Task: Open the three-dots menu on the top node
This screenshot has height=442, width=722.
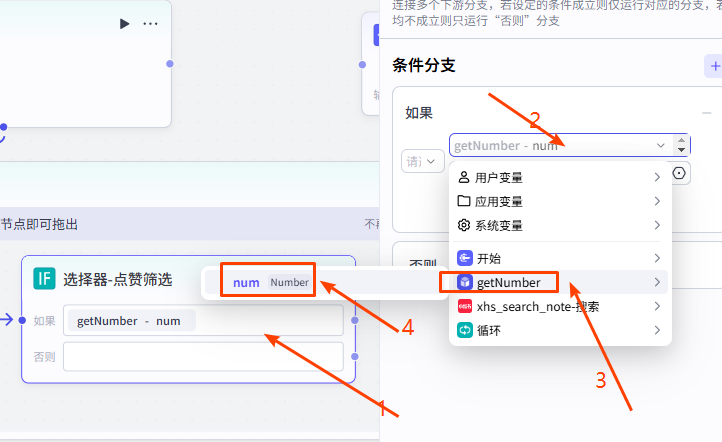Action: pyautogui.click(x=150, y=23)
